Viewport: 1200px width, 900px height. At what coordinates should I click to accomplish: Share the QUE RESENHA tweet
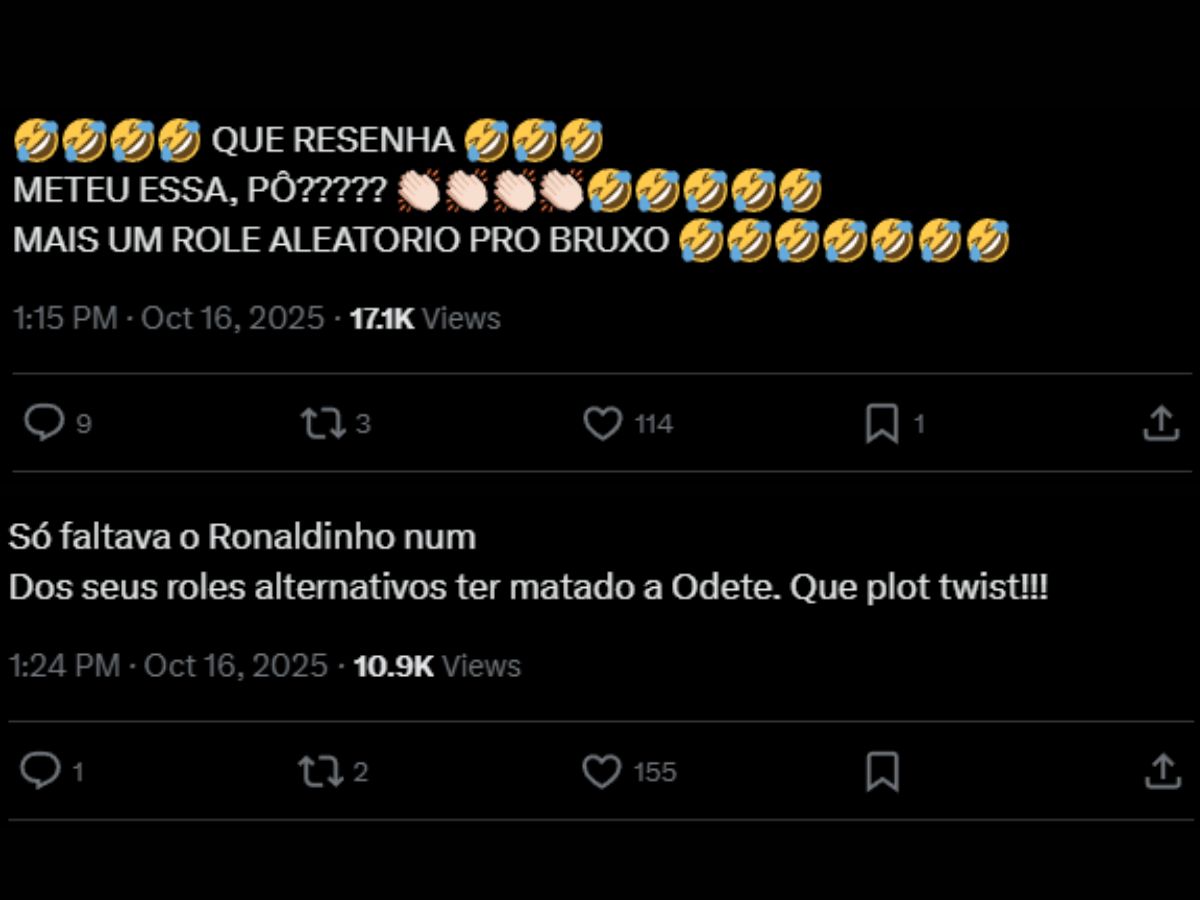tap(1160, 424)
